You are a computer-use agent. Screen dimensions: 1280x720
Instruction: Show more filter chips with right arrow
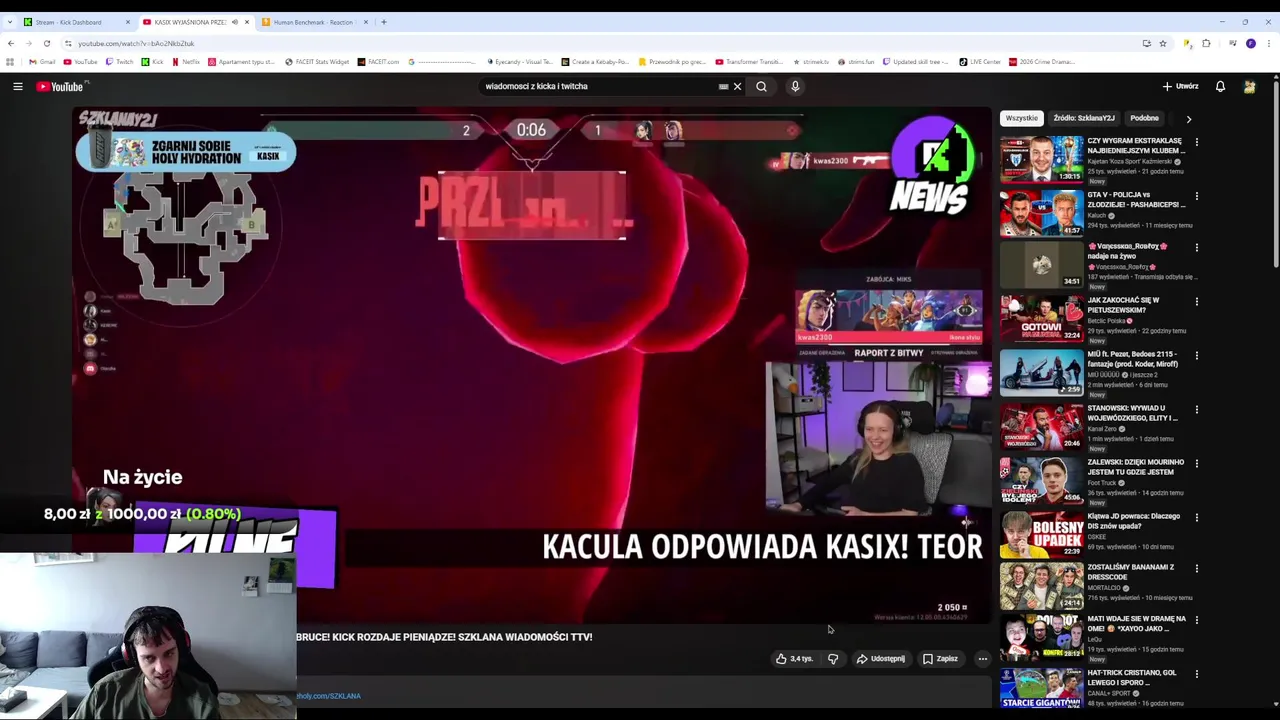[x=1189, y=119]
